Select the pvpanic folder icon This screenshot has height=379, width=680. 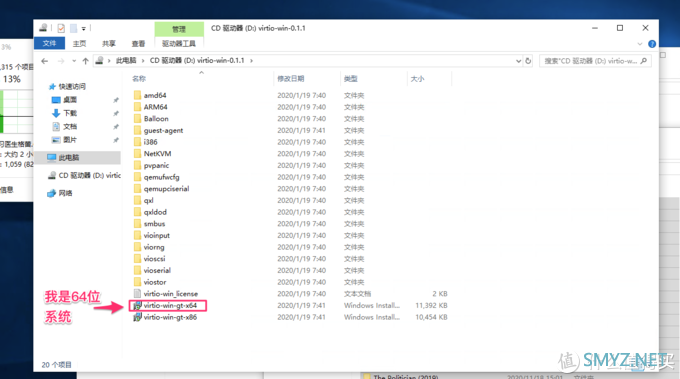(x=137, y=165)
